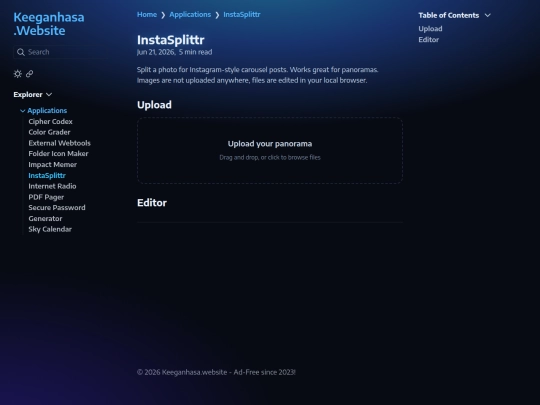Screen dimensions: 540x405
Task: Open Cipher Codex page
Action: 51,122
